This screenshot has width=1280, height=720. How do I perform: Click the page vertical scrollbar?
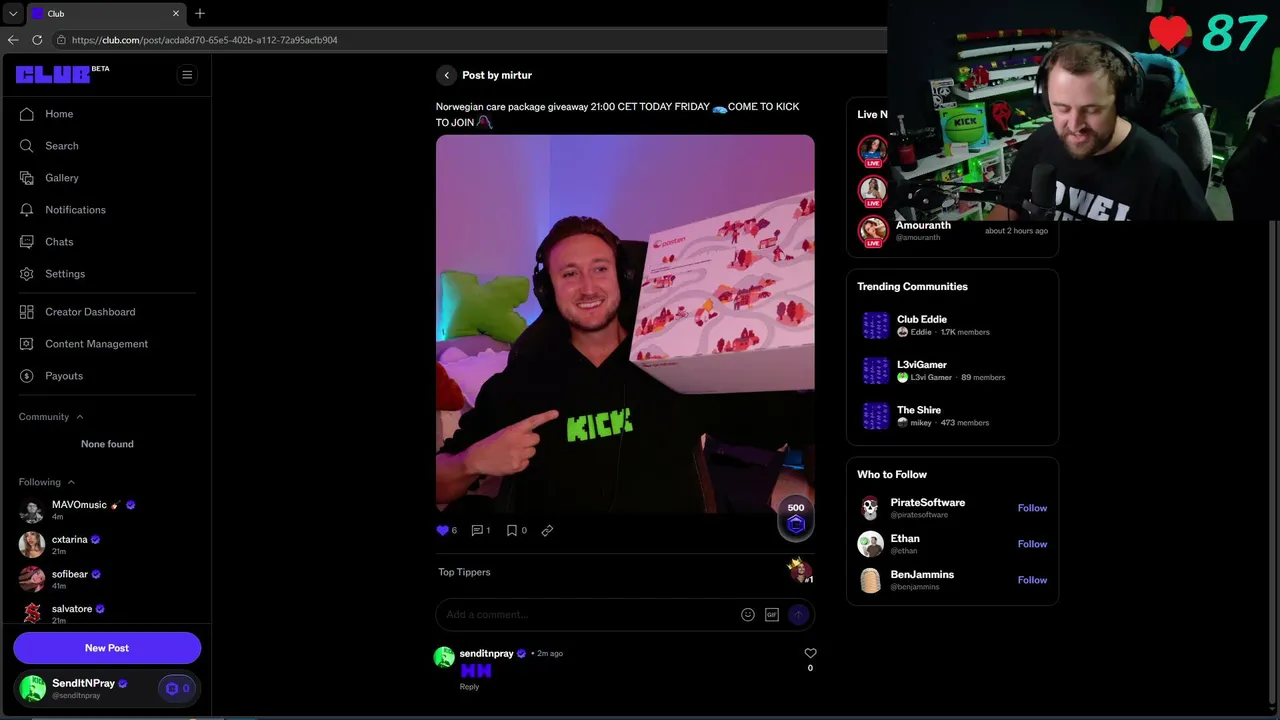tap(1273, 460)
